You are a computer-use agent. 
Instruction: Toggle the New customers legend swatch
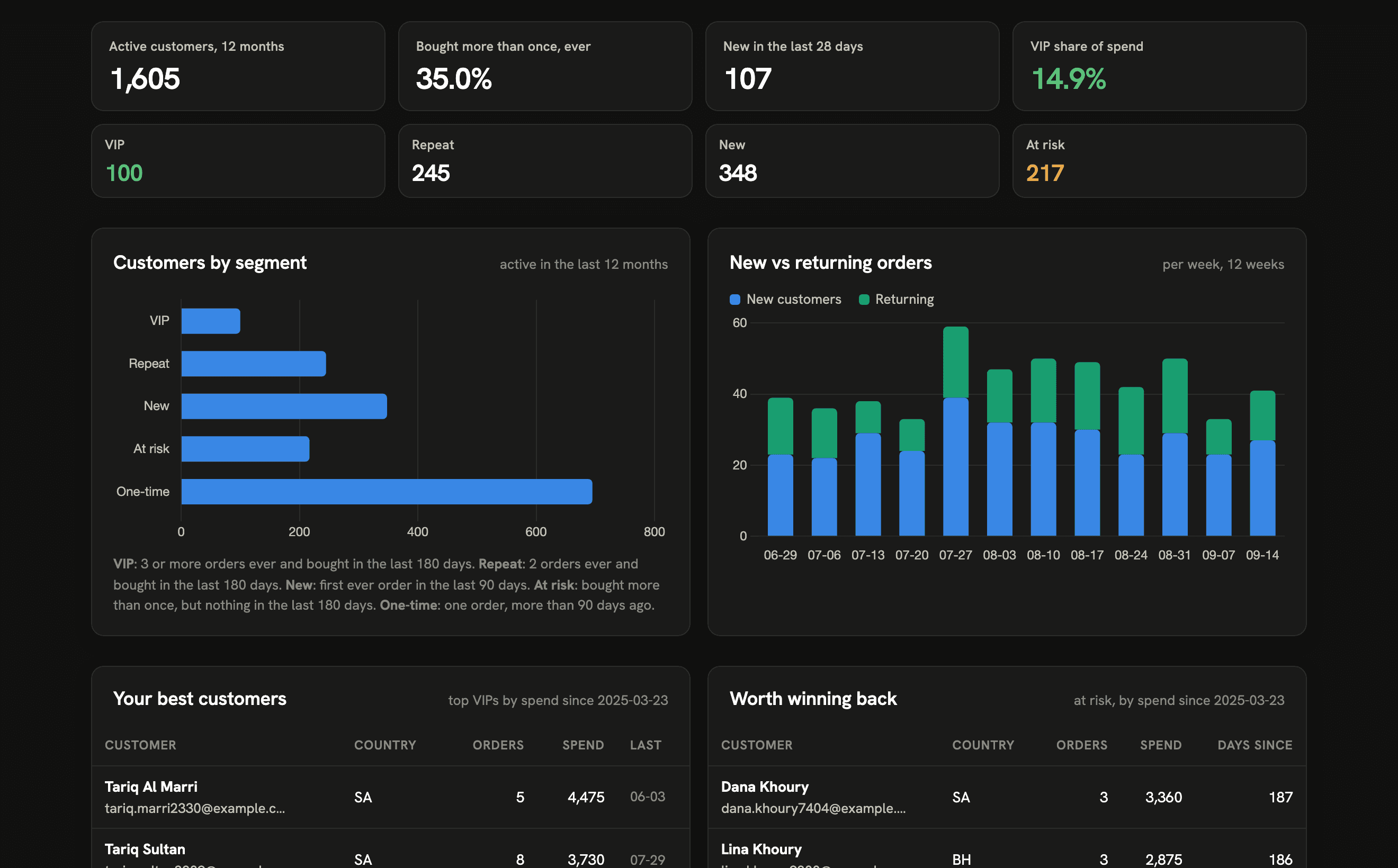(734, 300)
